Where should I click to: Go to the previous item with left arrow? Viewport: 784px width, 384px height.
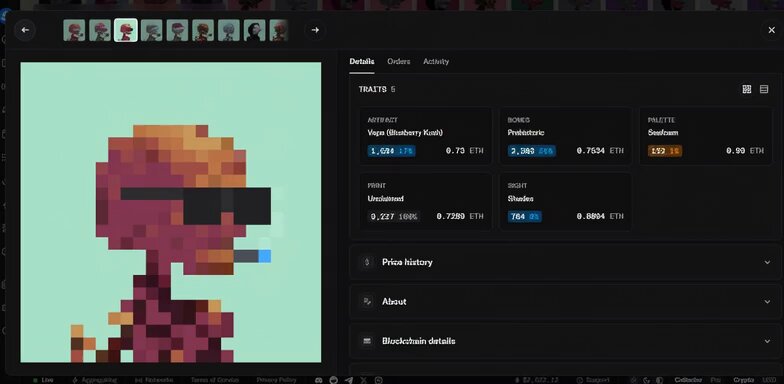[x=25, y=30]
